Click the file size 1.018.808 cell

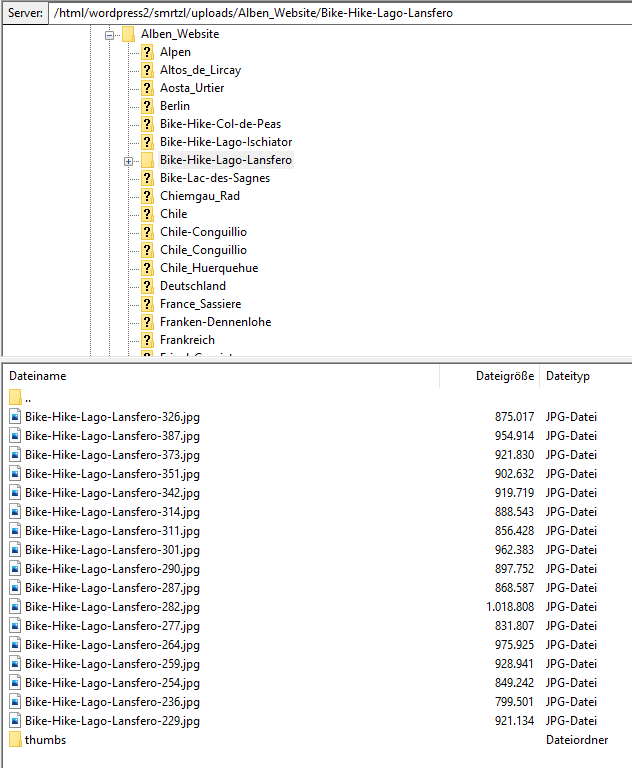pyautogui.click(x=510, y=607)
